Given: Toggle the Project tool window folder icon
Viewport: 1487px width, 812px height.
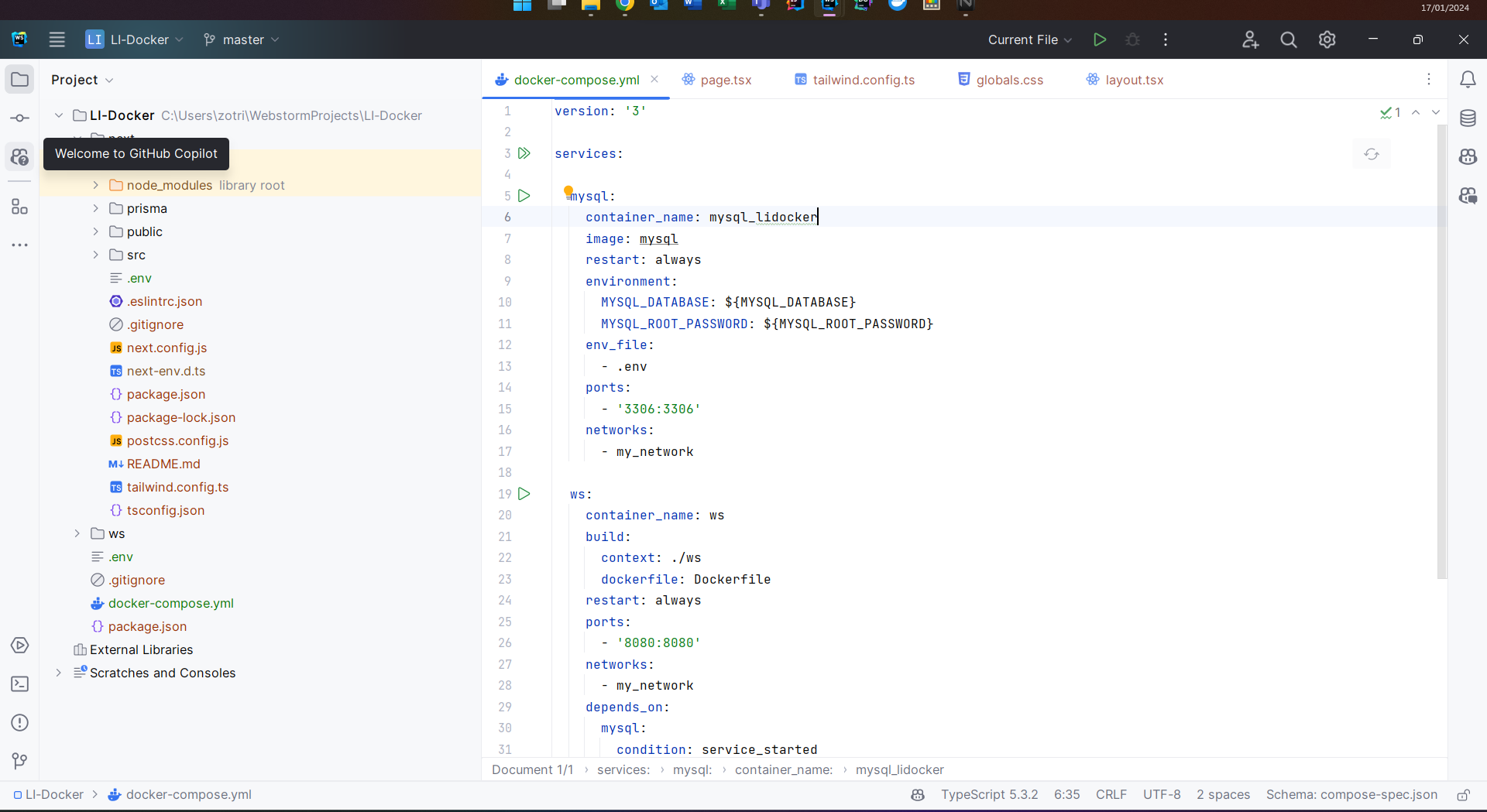Looking at the screenshot, I should [20, 80].
